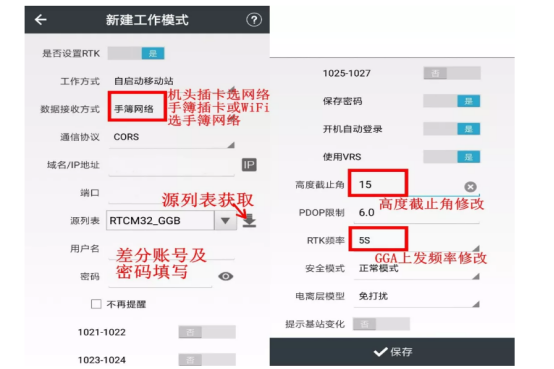The image size is (554, 369).
Task: Click the 使用VRS label
Action: pos(342,157)
